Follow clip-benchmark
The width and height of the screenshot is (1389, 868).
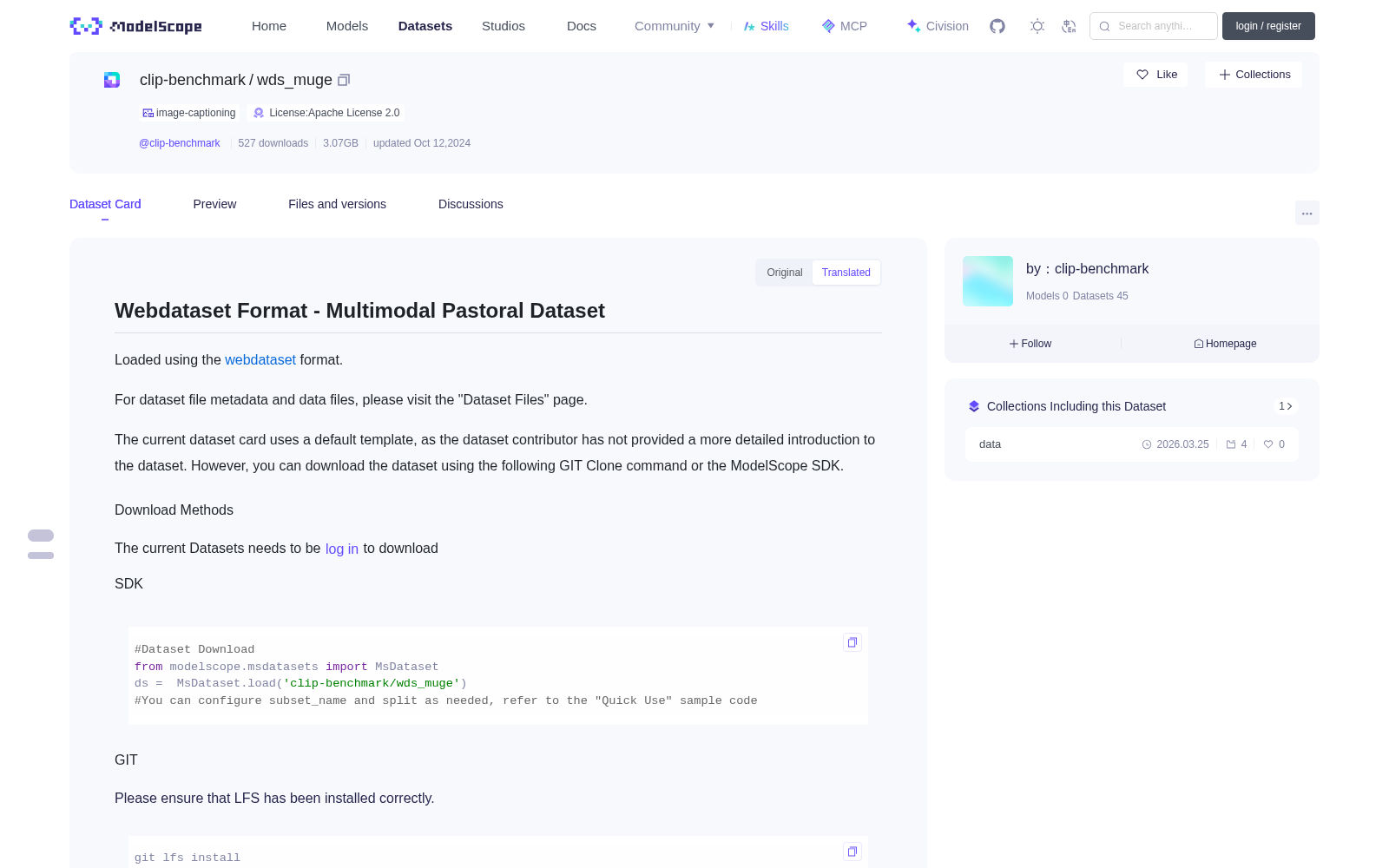tap(1030, 344)
